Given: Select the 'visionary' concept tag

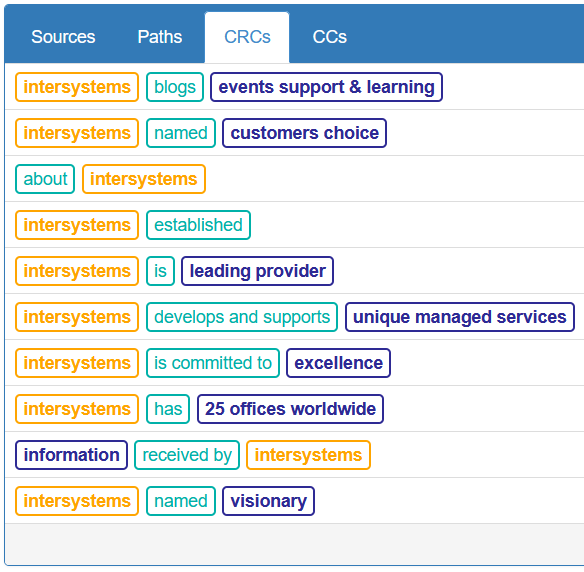Looking at the screenshot, I should point(268,501).
